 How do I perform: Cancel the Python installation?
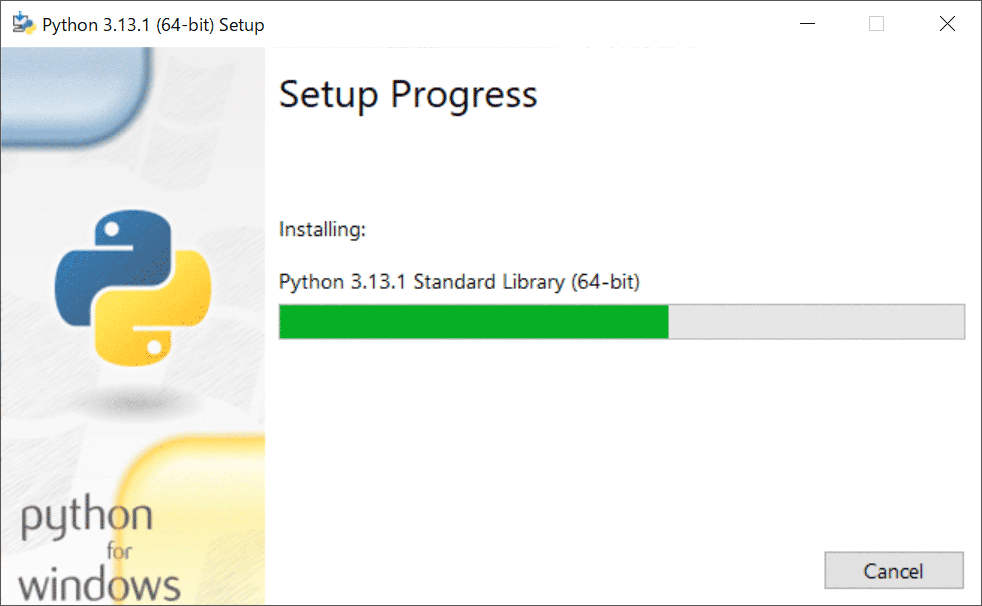coord(893,570)
